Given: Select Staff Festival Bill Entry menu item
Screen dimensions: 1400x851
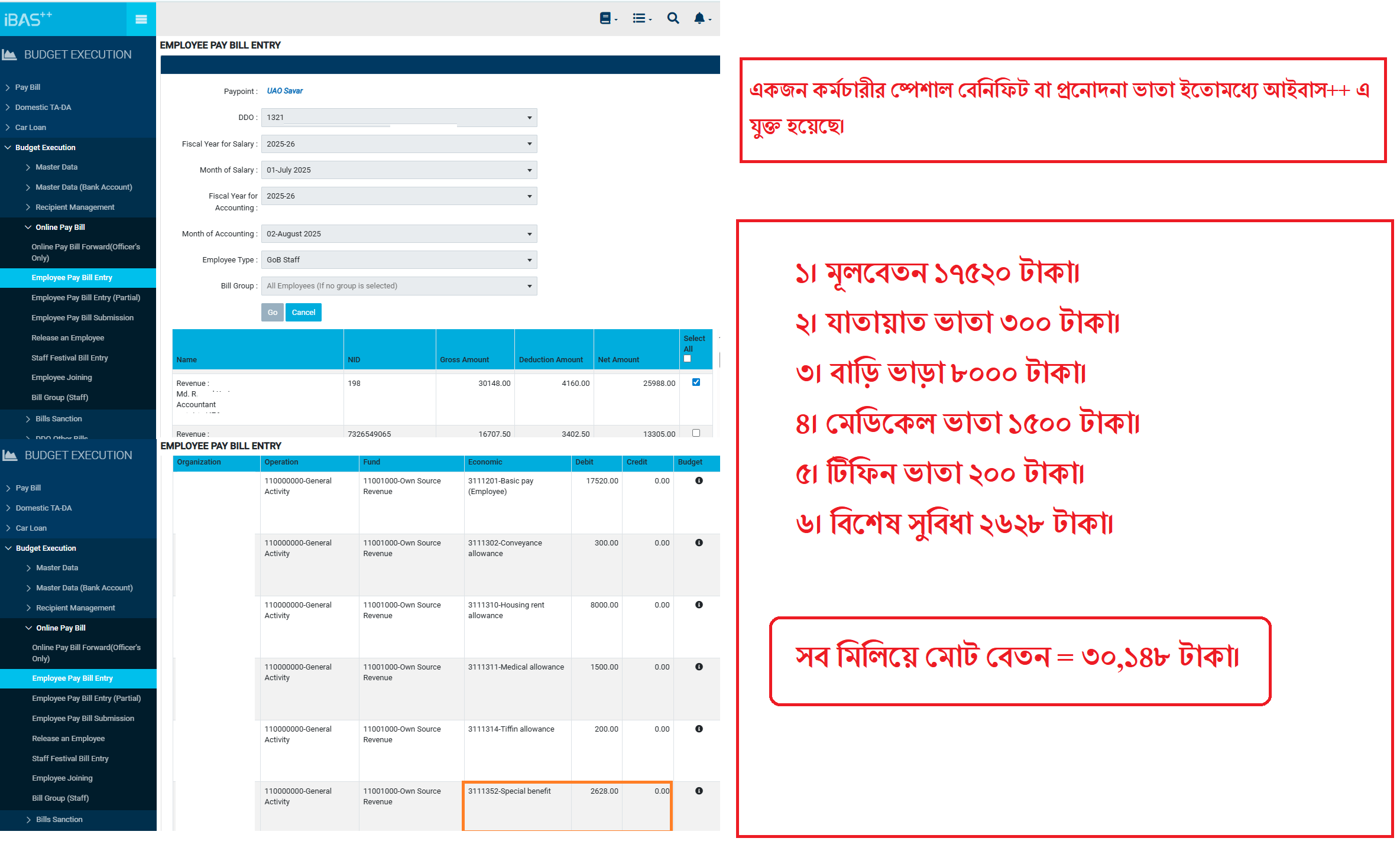Looking at the screenshot, I should 69,358.
